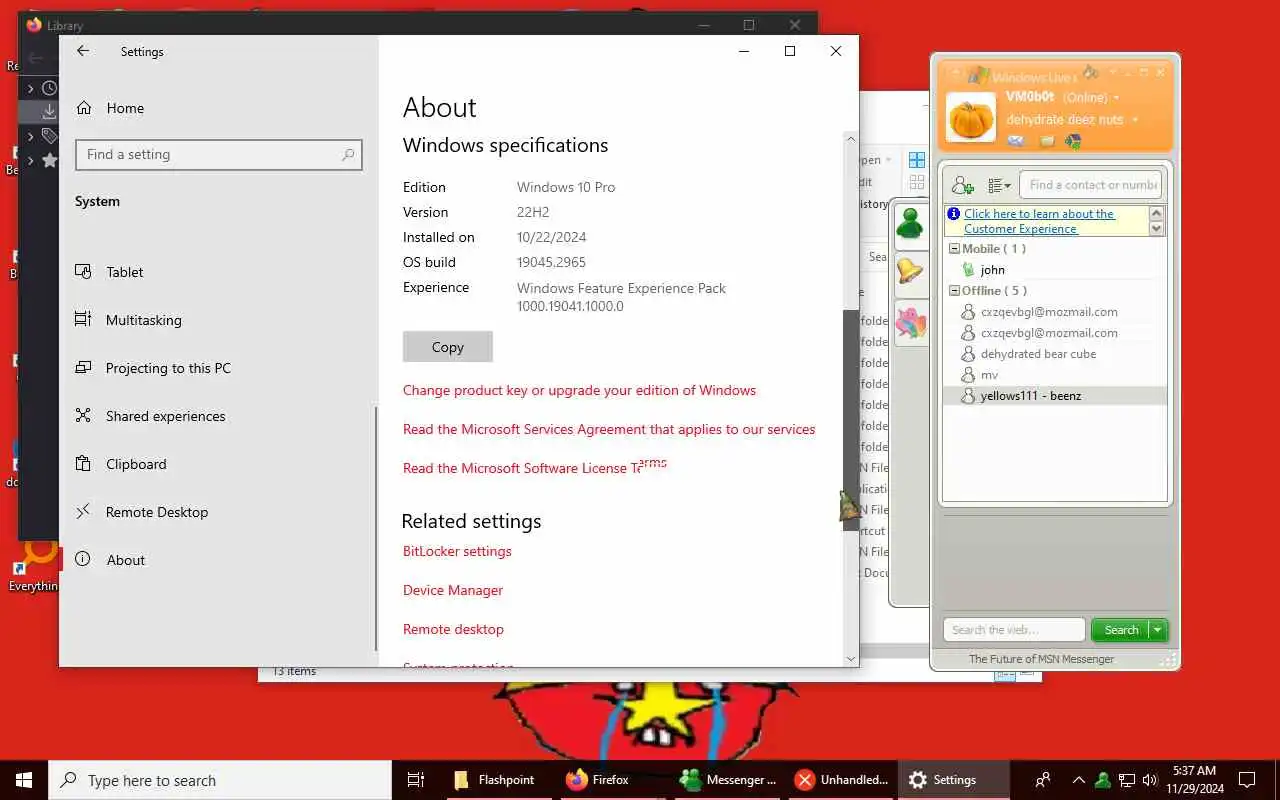This screenshot has height=800, width=1280.
Task: Click the About info icon in sidebar
Action: [x=84, y=559]
